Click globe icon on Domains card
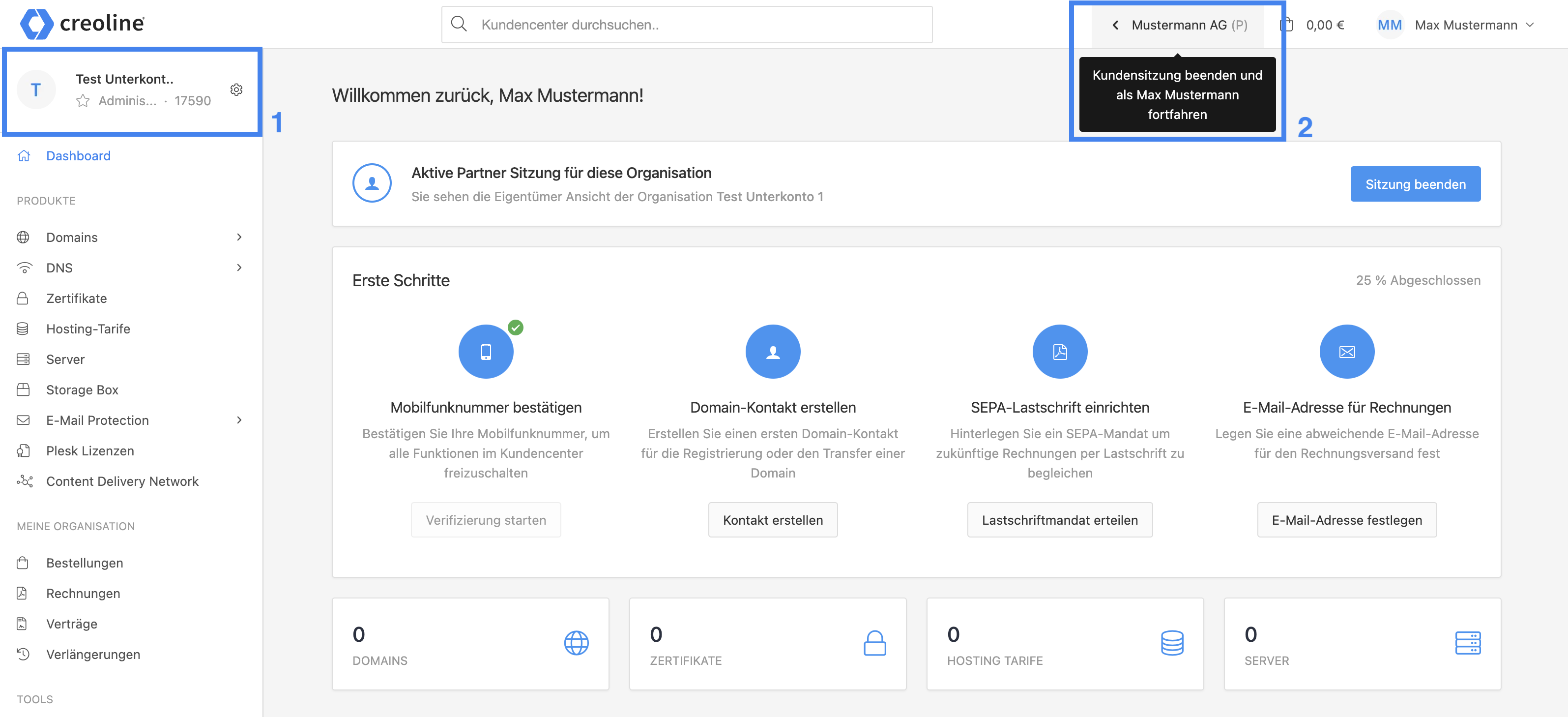Screen dimensions: 1568x717 point(576,643)
